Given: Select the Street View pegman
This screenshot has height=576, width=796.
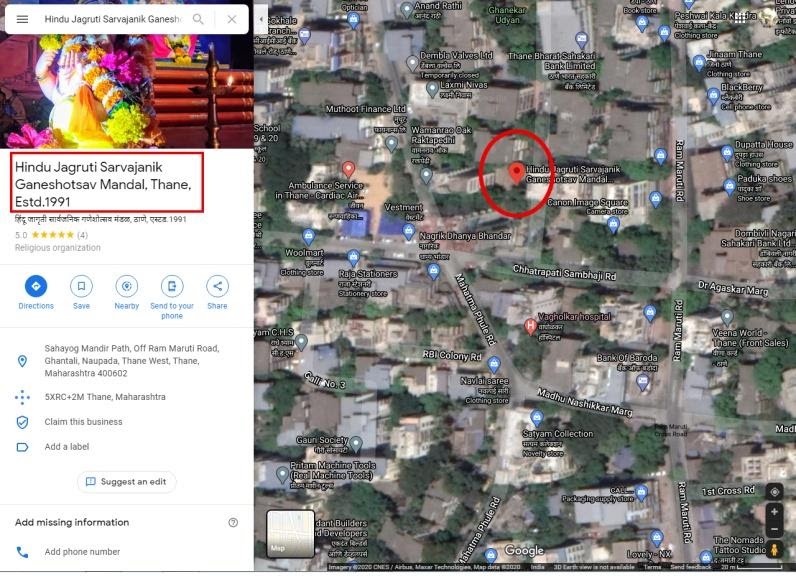Looking at the screenshot, I should pos(774,550).
